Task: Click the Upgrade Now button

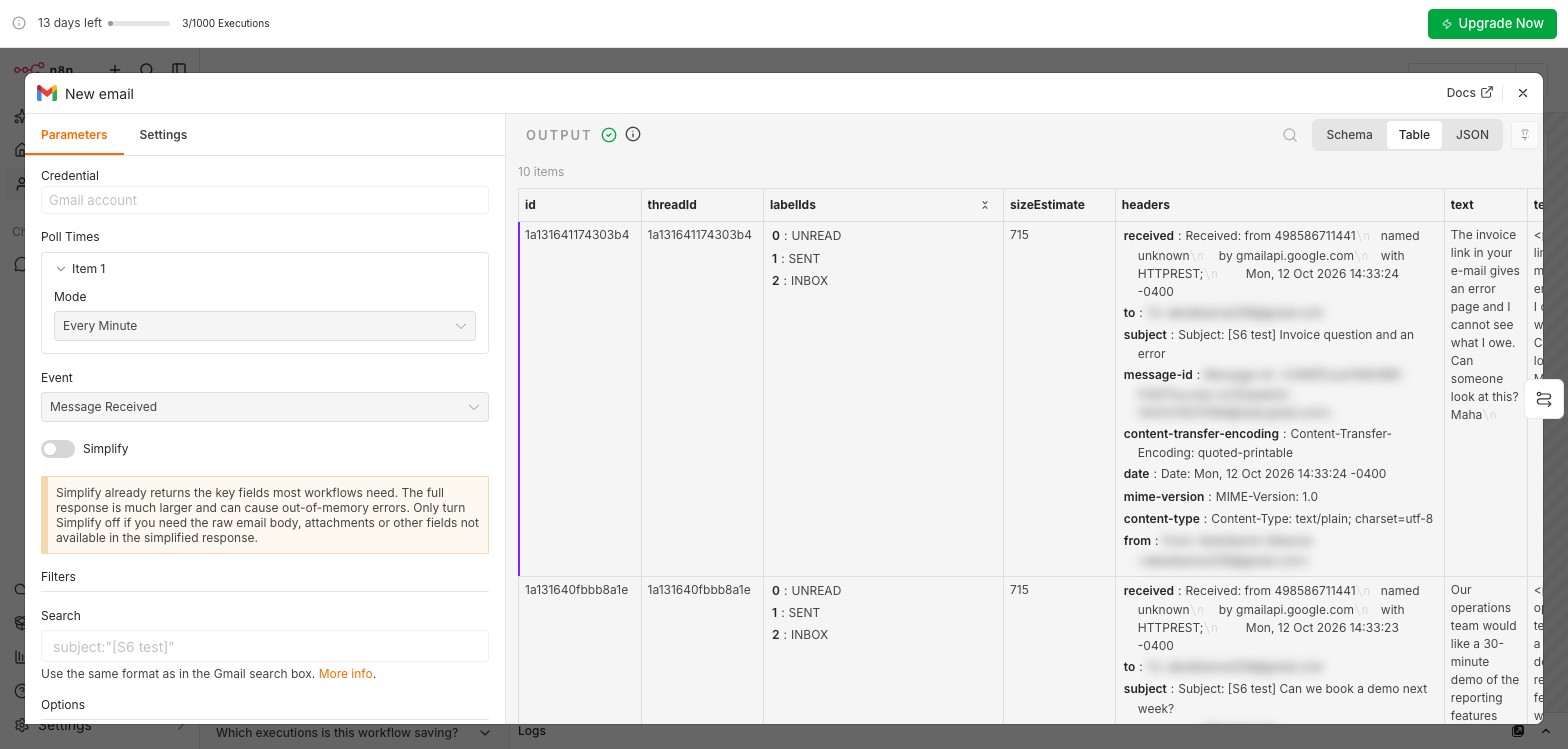Action: (1492, 23)
